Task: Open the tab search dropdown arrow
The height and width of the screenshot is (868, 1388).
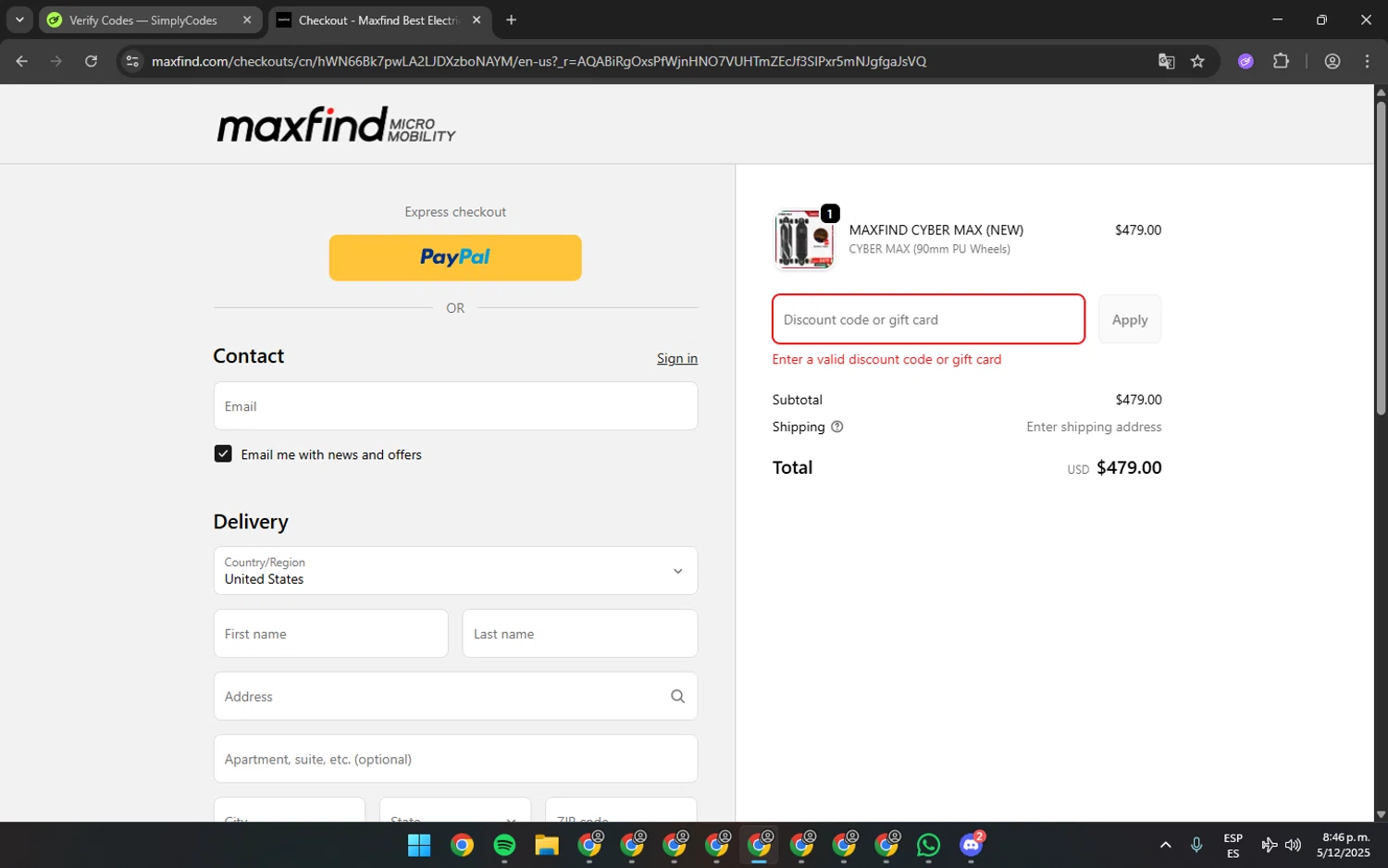Action: (x=19, y=19)
